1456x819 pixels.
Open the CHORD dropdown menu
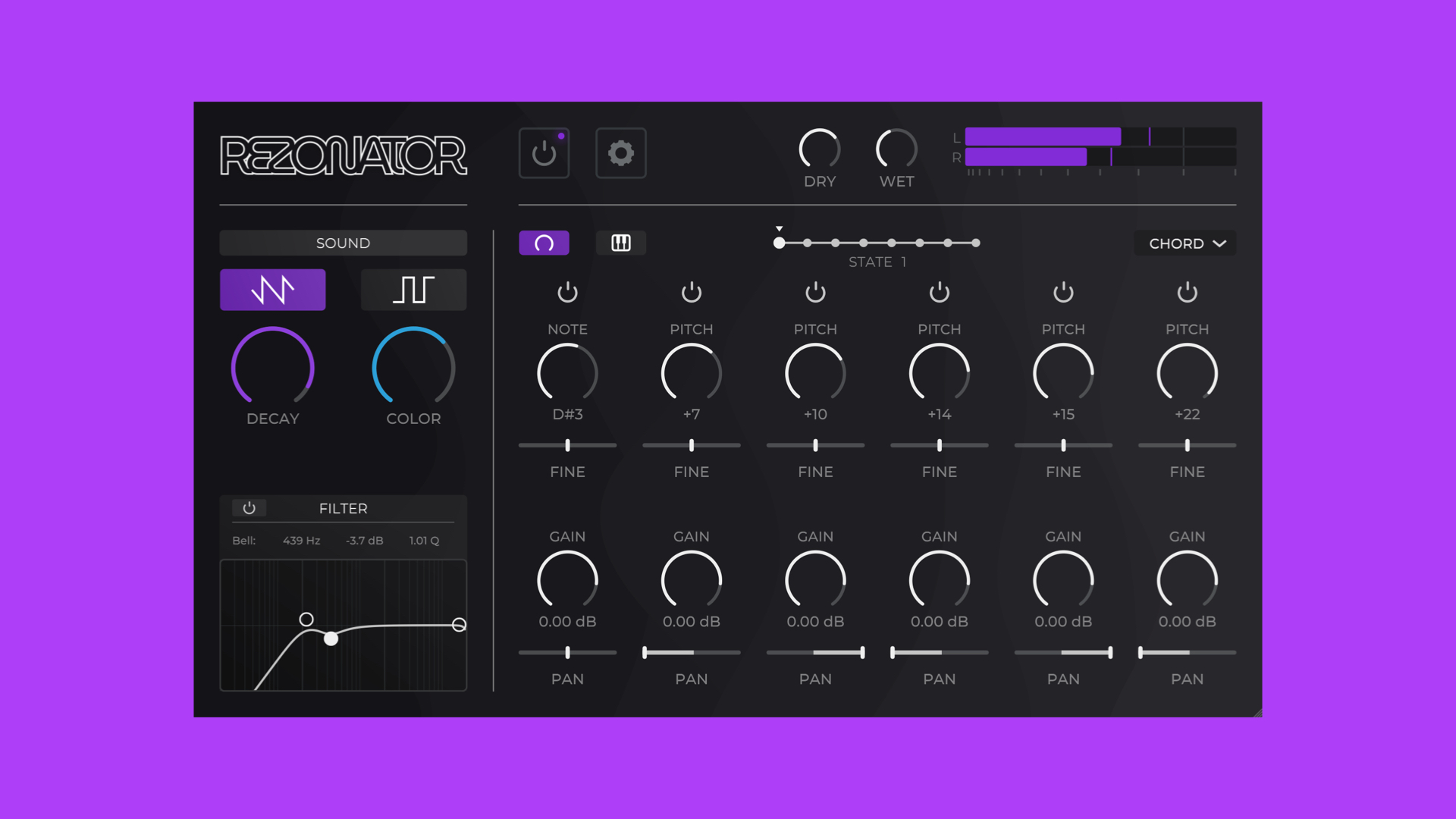coord(1185,243)
